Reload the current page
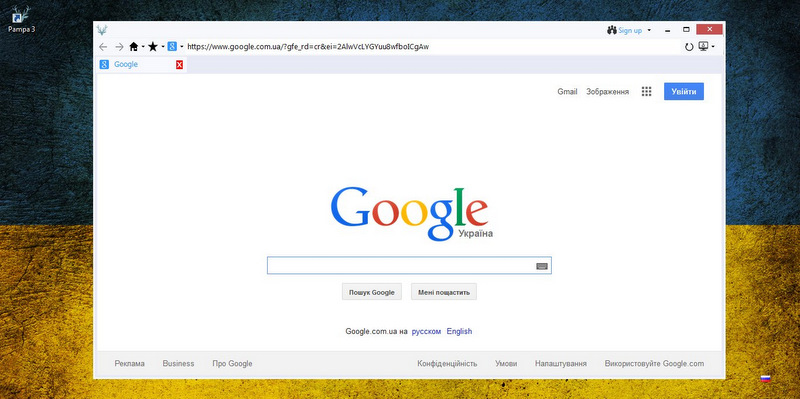 (689, 47)
